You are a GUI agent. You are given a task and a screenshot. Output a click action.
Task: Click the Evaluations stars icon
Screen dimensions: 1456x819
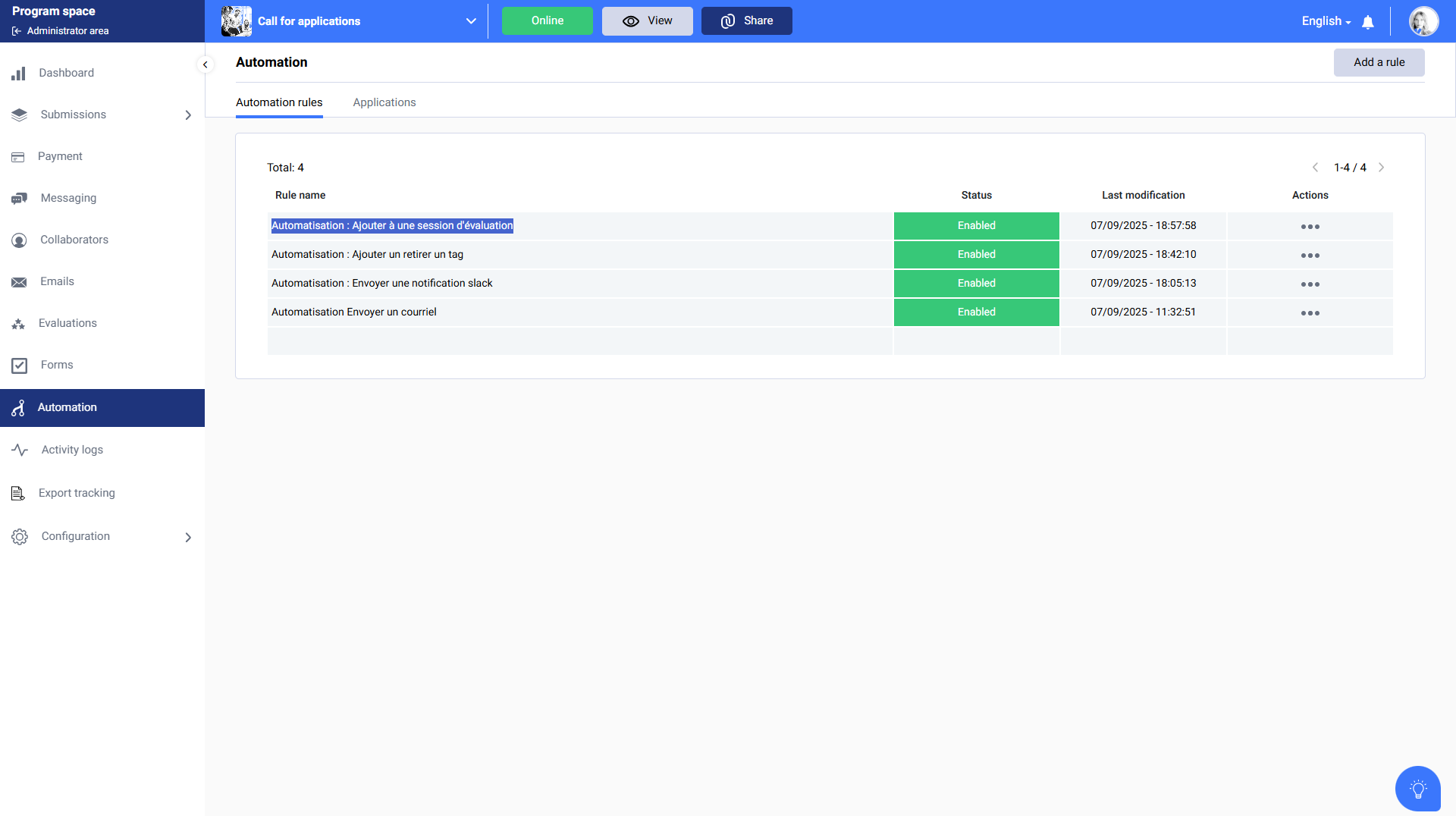click(x=18, y=324)
